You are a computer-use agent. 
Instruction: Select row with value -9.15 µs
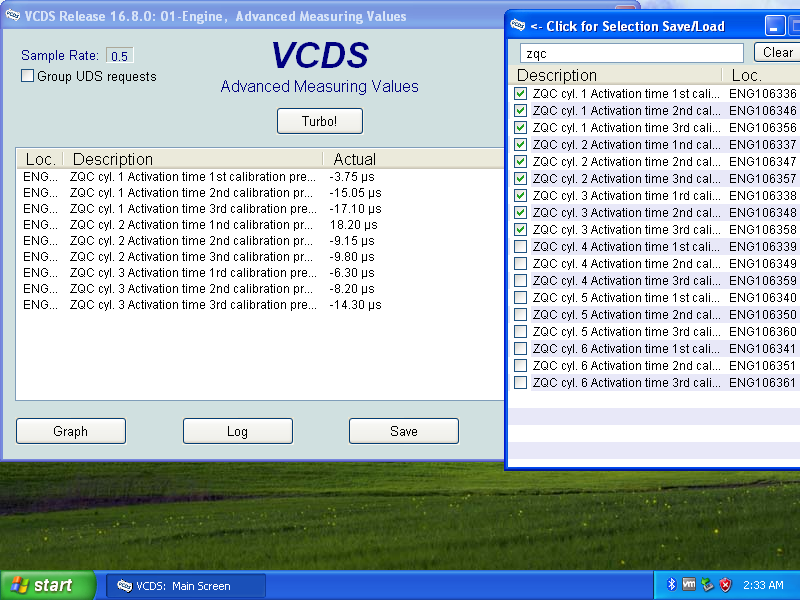click(x=260, y=240)
